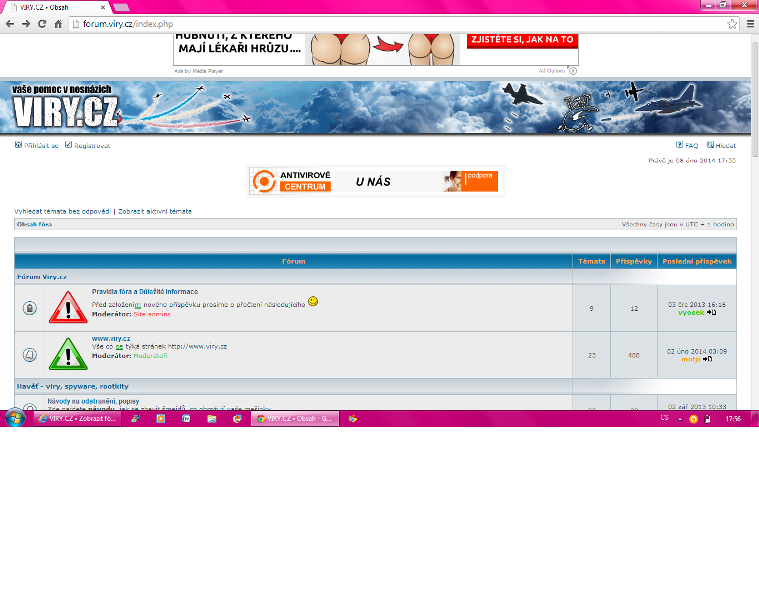The height and width of the screenshot is (600, 759).
Task: Open the Chrome menu icon
Action: tap(749, 23)
